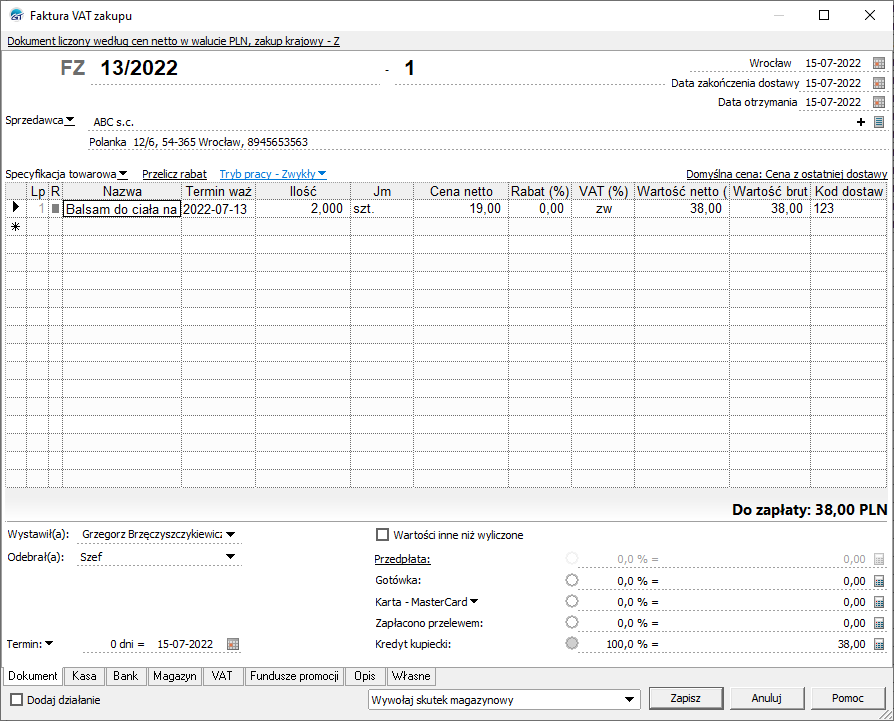
Task: Select Zapłacono przelewem radio button
Action: tap(572, 623)
